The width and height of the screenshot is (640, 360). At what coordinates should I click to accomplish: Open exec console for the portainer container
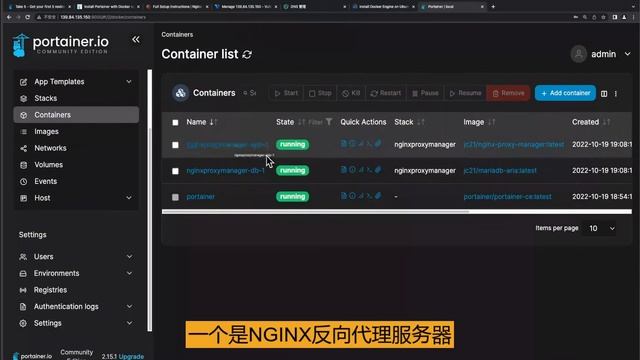coord(369,196)
